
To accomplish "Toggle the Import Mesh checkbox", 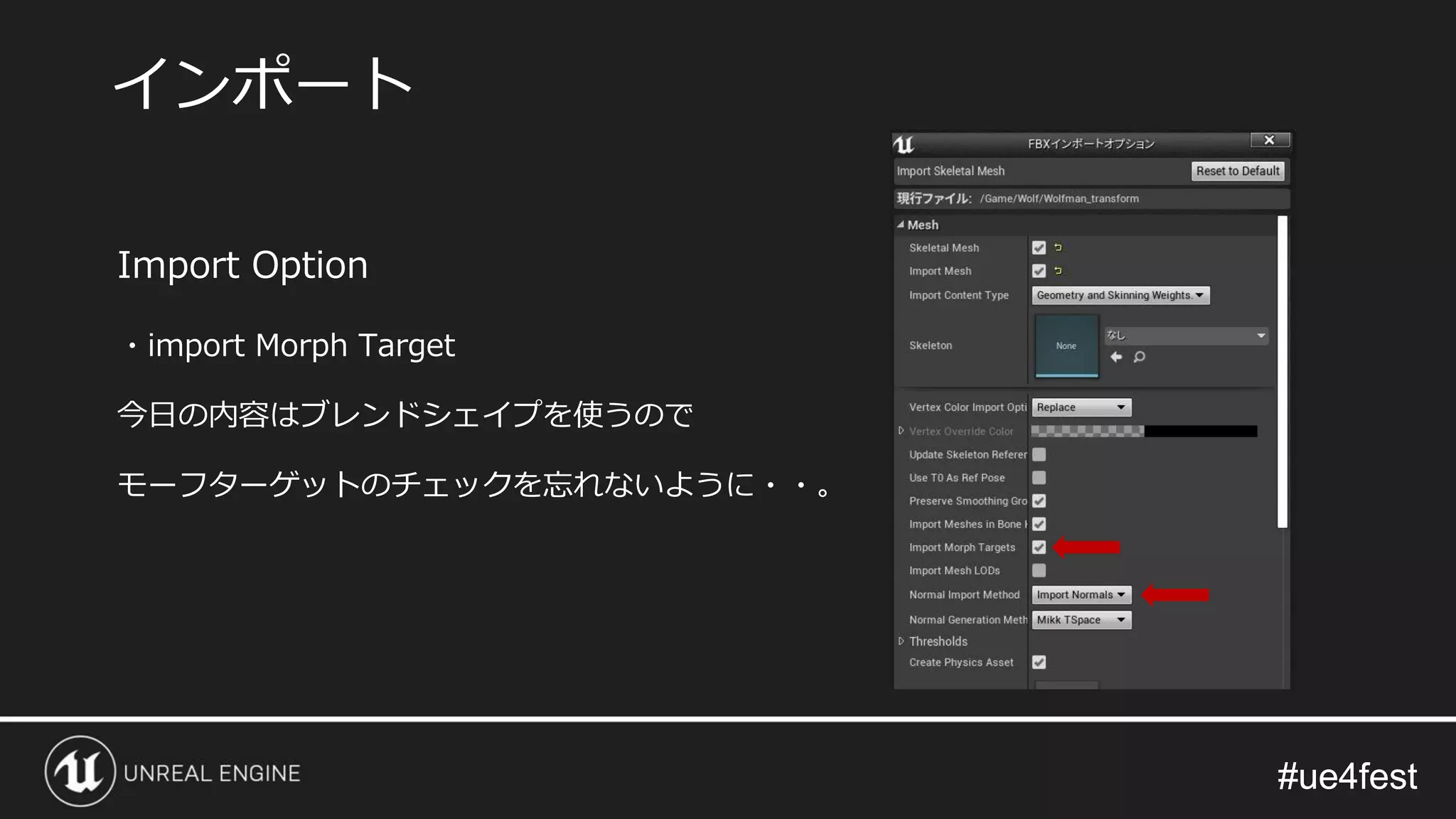I will pos(1039,271).
